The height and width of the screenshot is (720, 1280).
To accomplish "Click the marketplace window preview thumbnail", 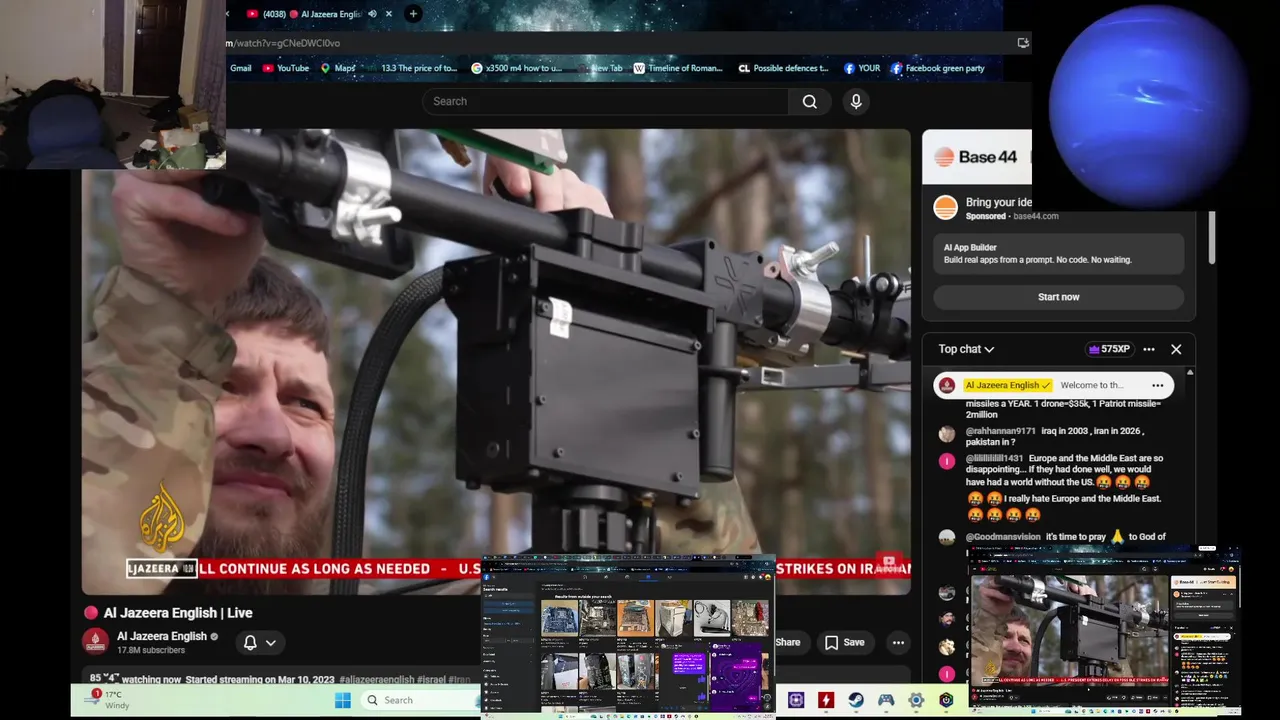I will [628, 637].
